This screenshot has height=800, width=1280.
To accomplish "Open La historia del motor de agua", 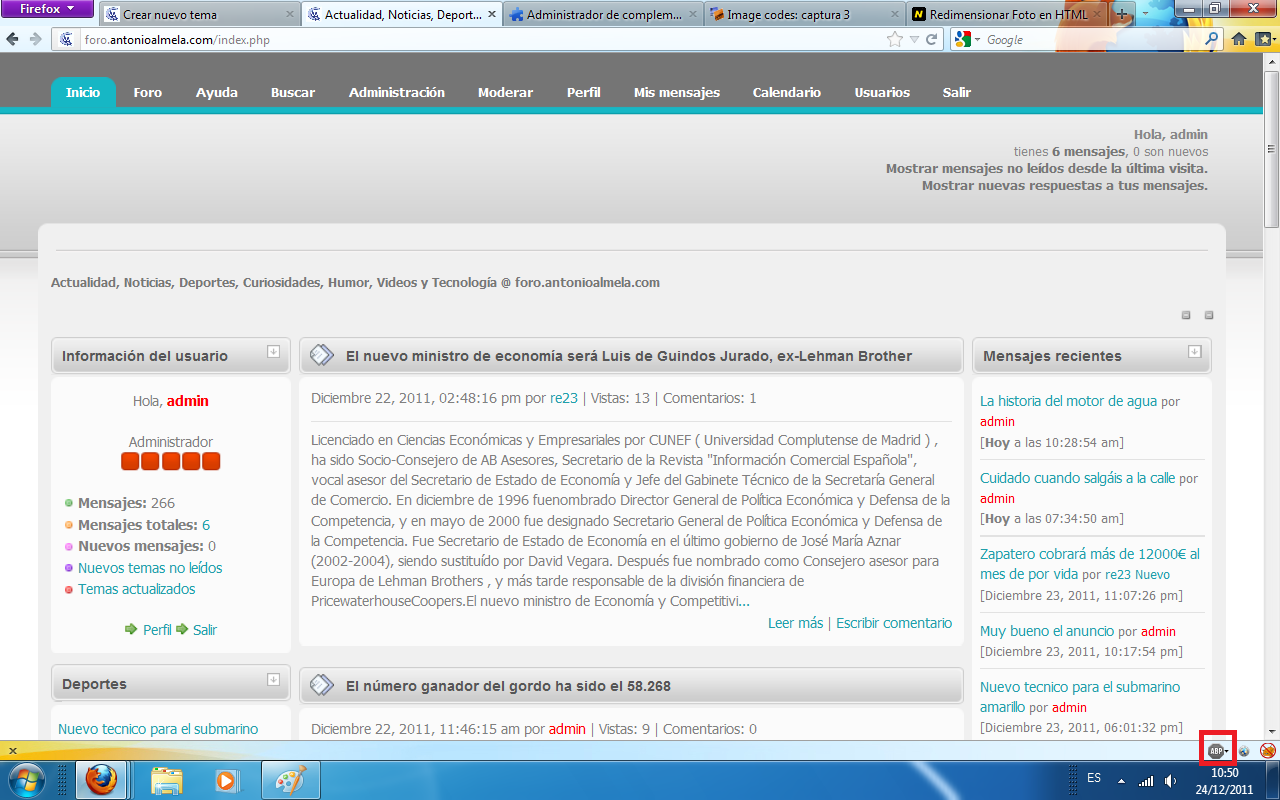I will click(1068, 401).
